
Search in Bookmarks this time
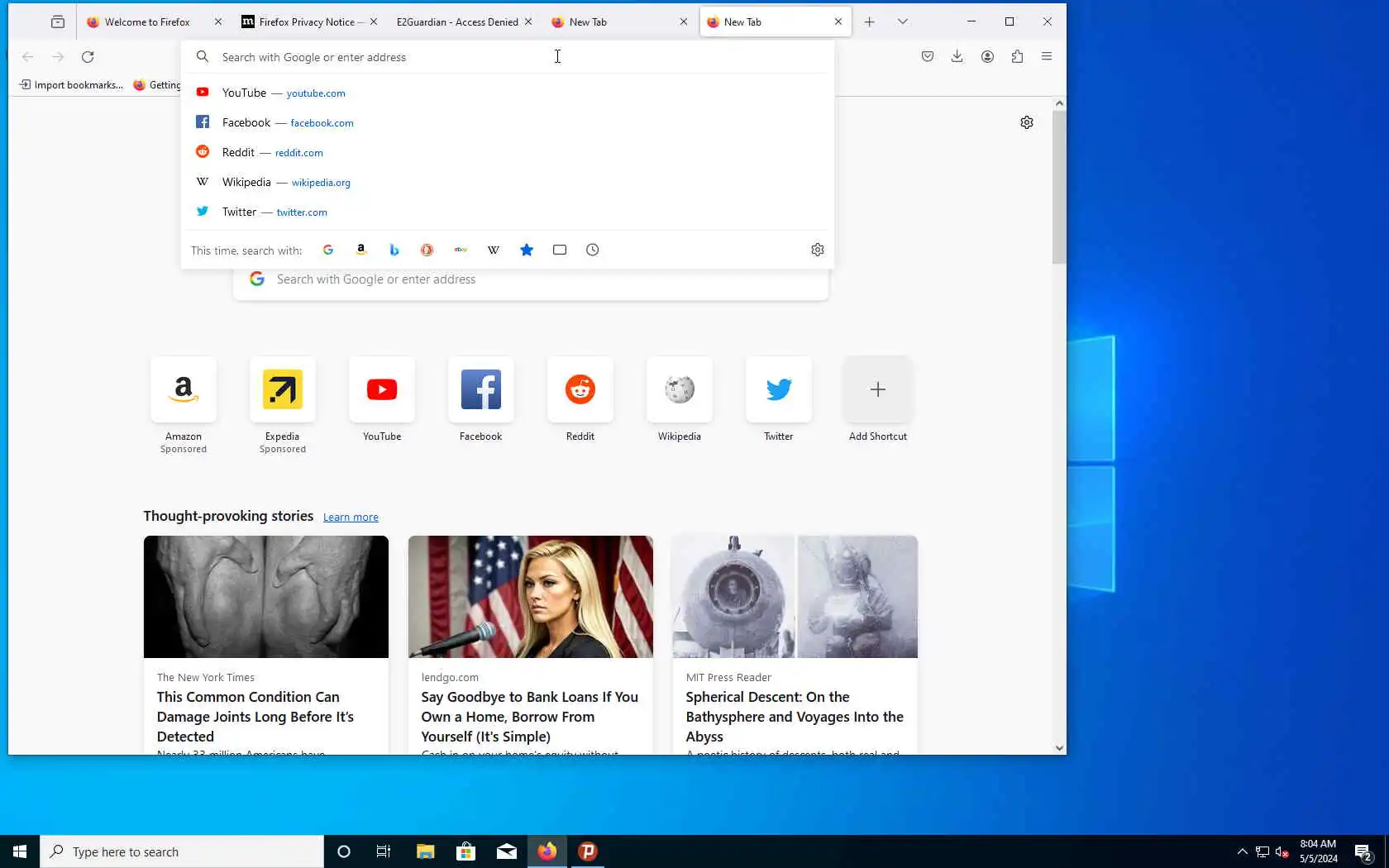527,250
